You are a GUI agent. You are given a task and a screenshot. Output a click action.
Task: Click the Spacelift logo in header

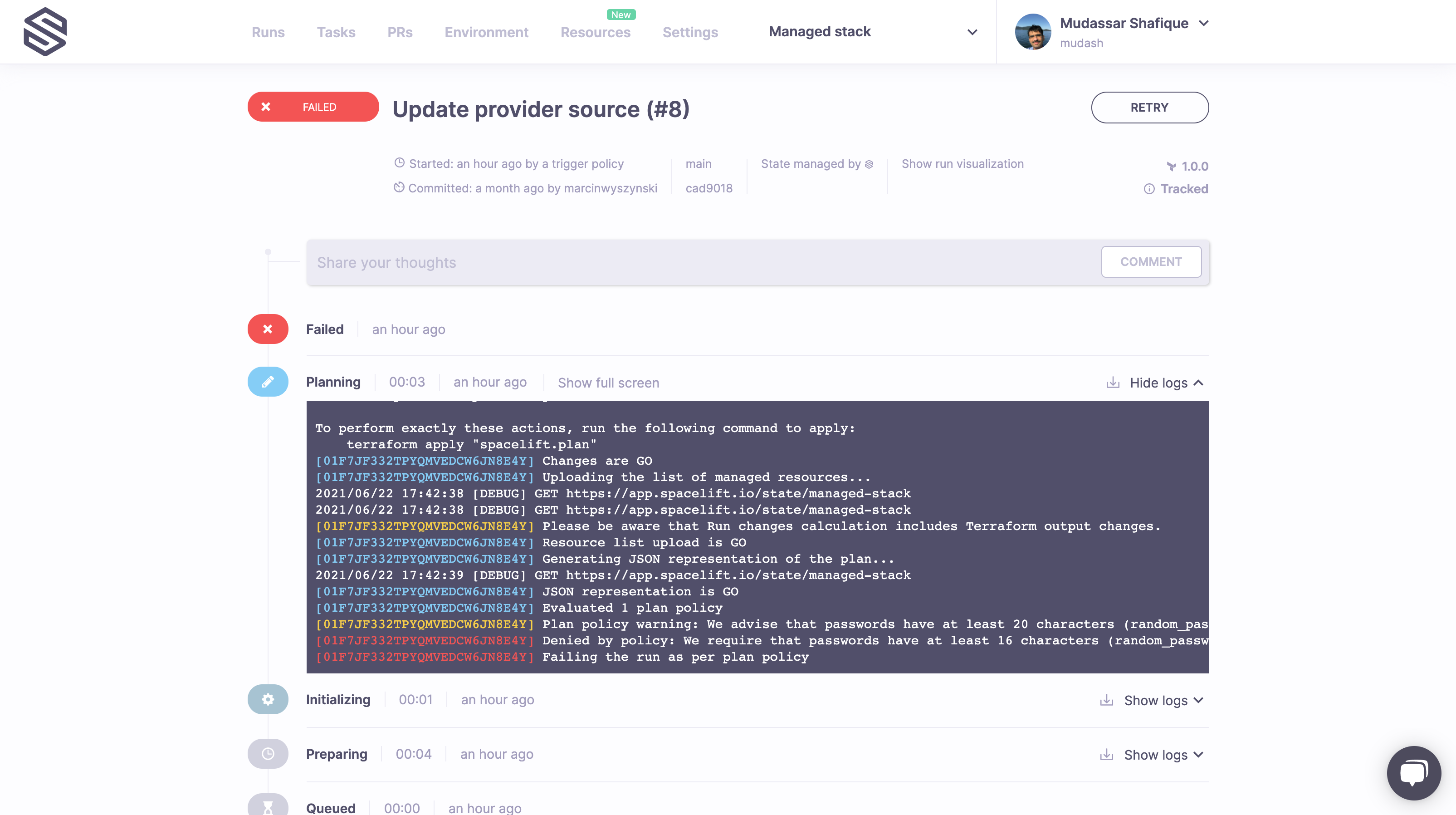point(45,32)
